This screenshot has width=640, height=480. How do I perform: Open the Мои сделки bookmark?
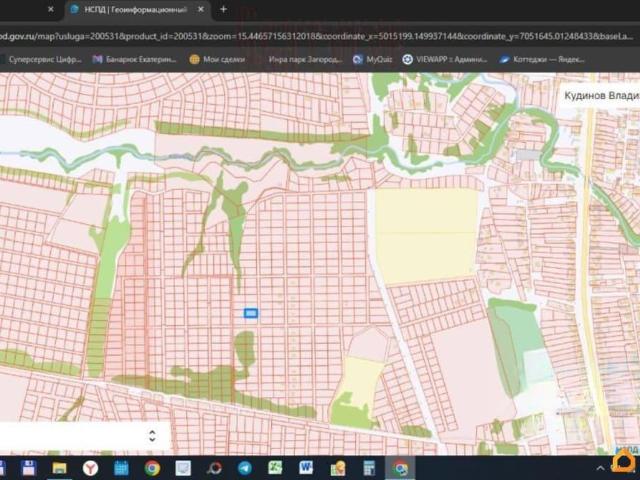tap(217, 60)
